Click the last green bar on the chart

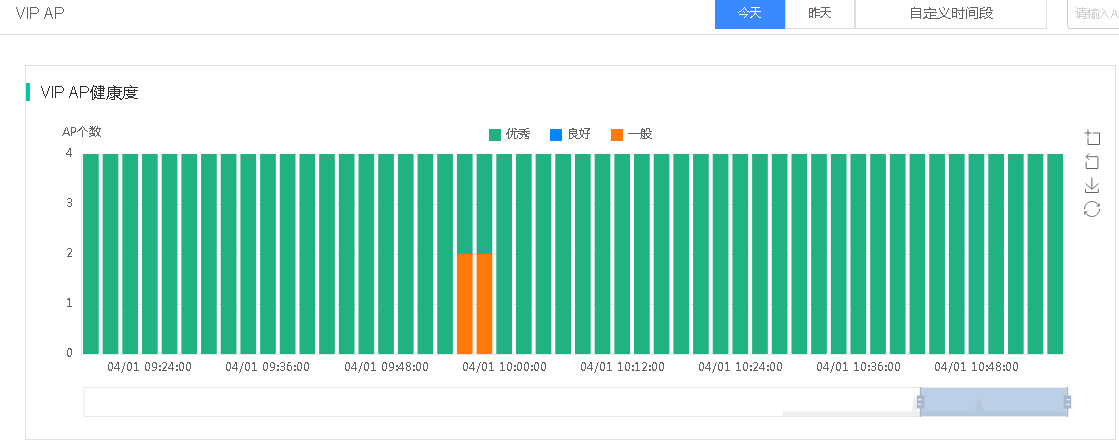(x=1054, y=253)
